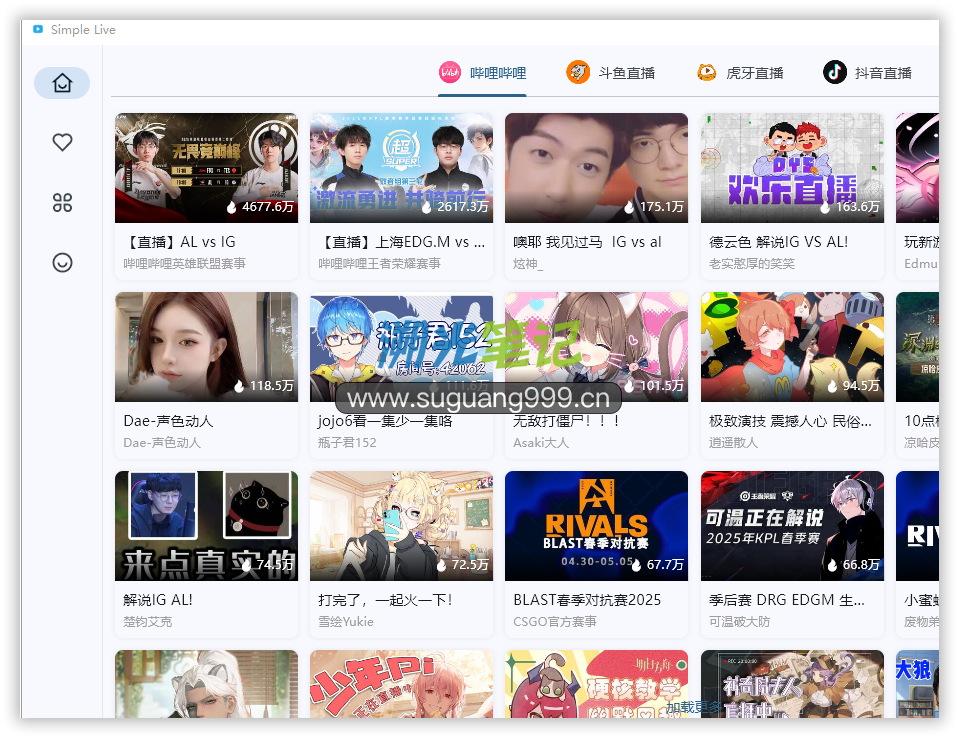959x738 pixels.
Task: Open the Asaki大人 cat-girl stream thumbnail
Action: pyautogui.click(x=596, y=347)
